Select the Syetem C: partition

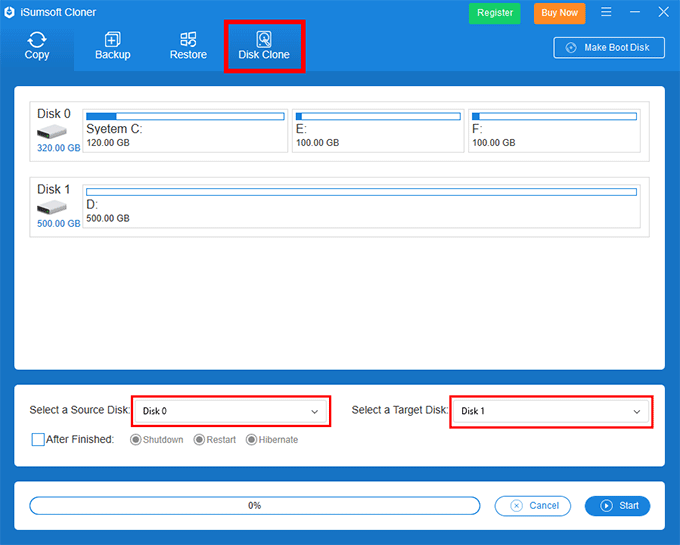185,131
